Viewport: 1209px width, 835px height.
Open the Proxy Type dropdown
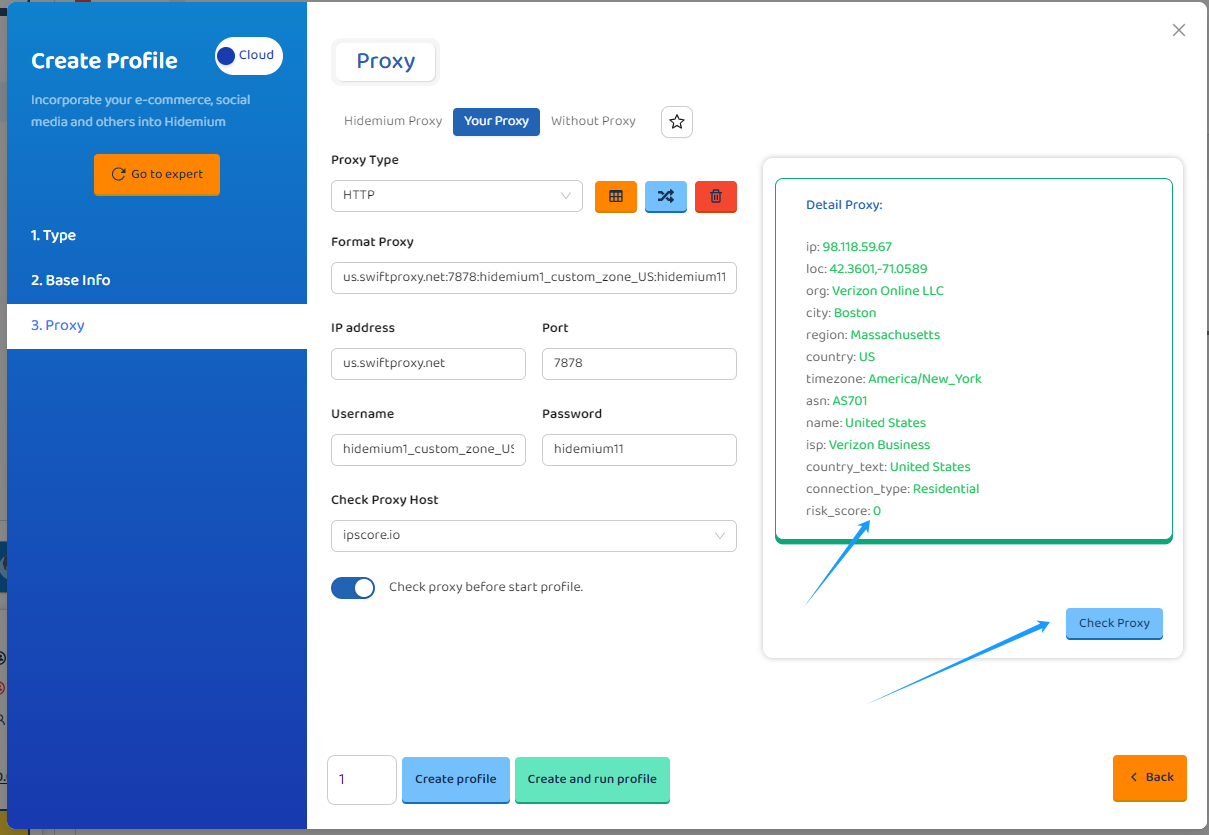[x=456, y=196]
